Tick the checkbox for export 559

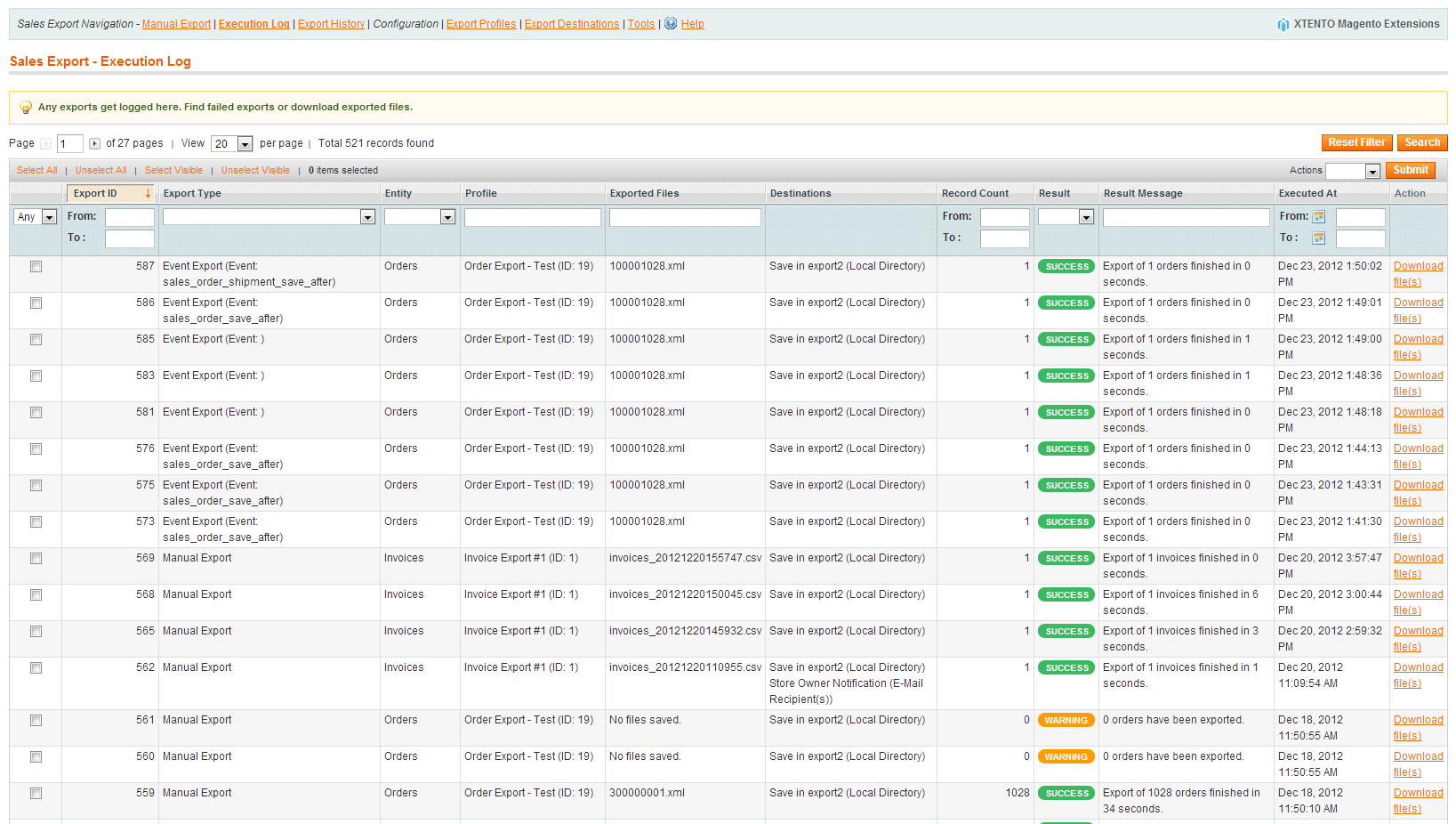[x=36, y=794]
